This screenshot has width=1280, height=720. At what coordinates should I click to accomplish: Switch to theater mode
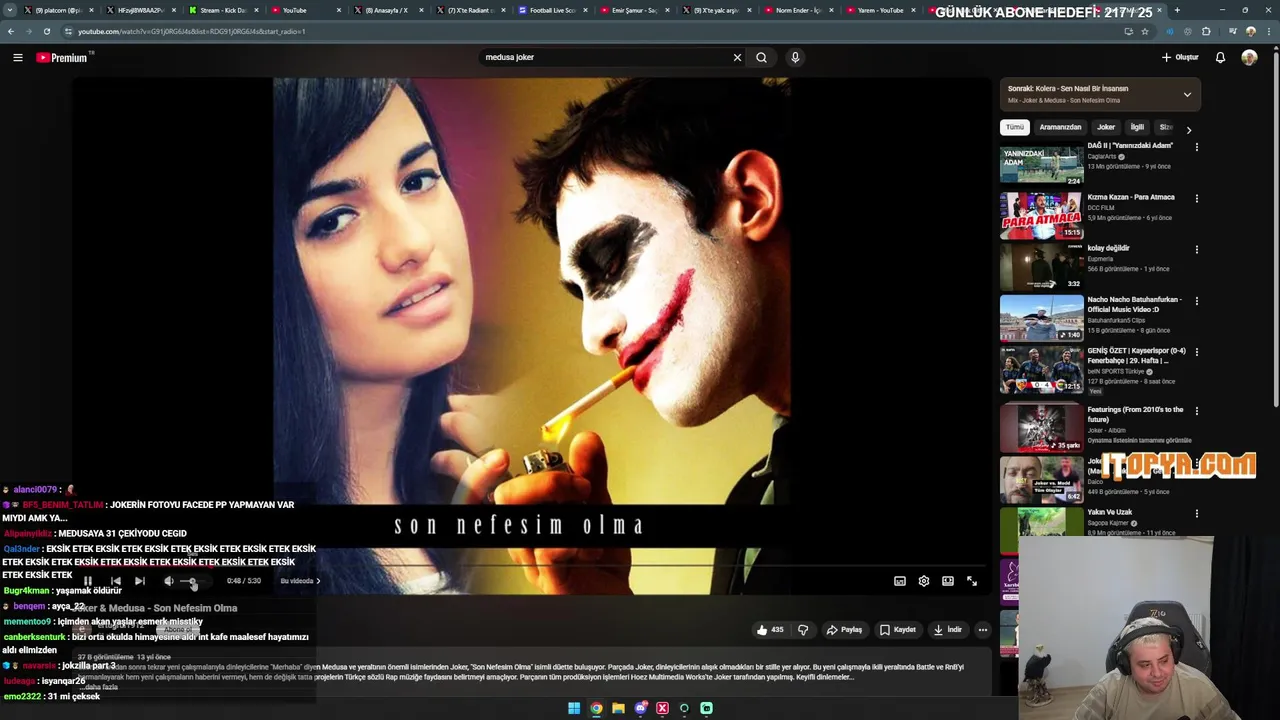point(948,581)
